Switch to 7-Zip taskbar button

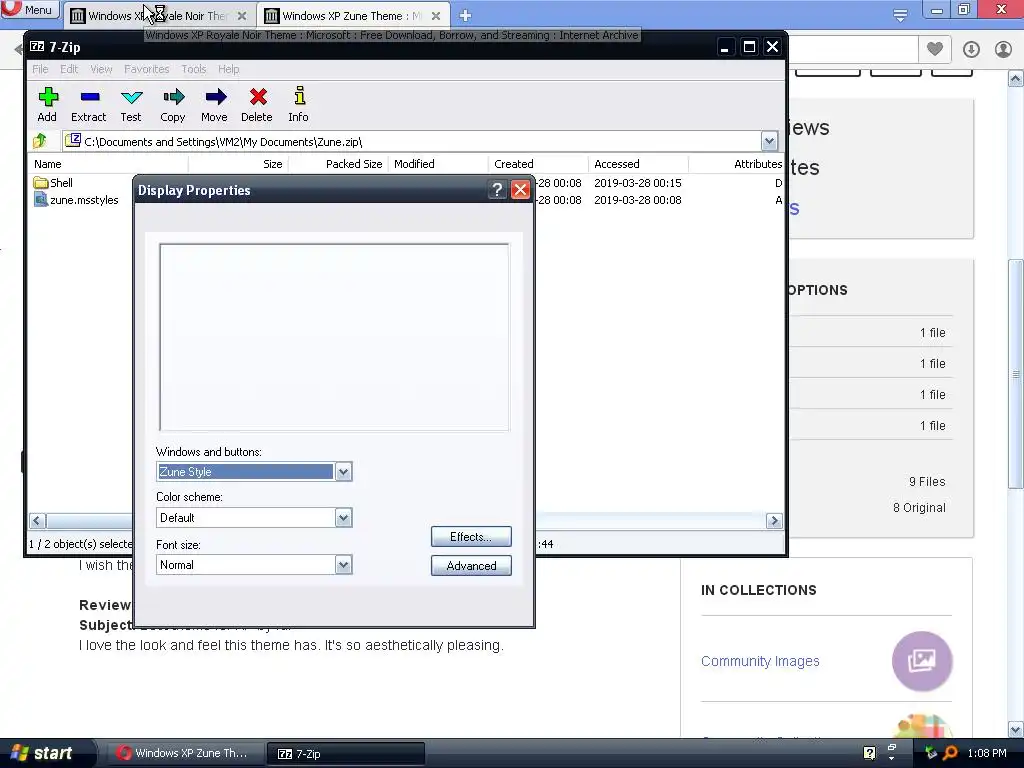pos(346,754)
